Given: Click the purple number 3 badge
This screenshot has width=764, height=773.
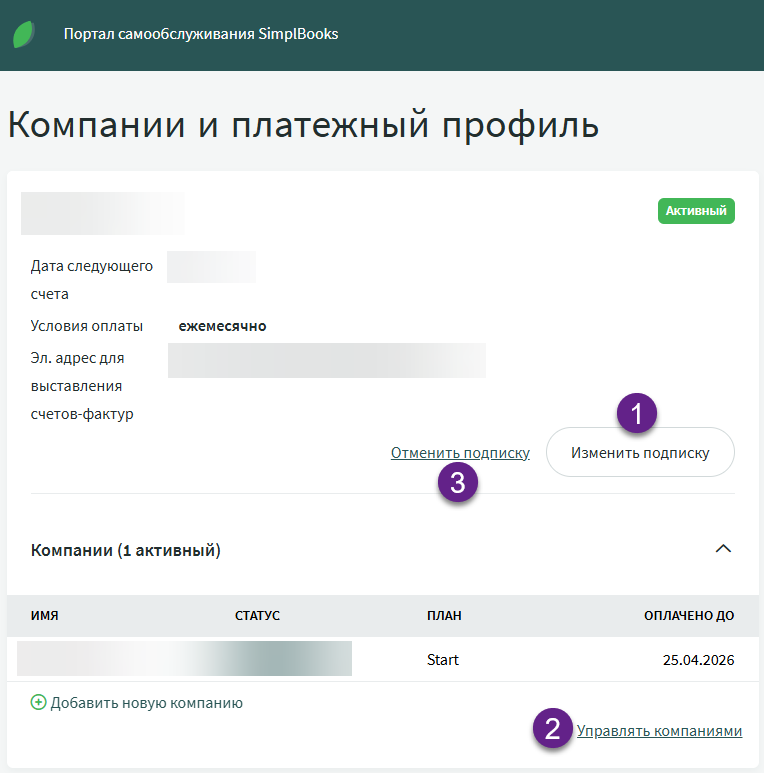Looking at the screenshot, I should pos(458,483).
